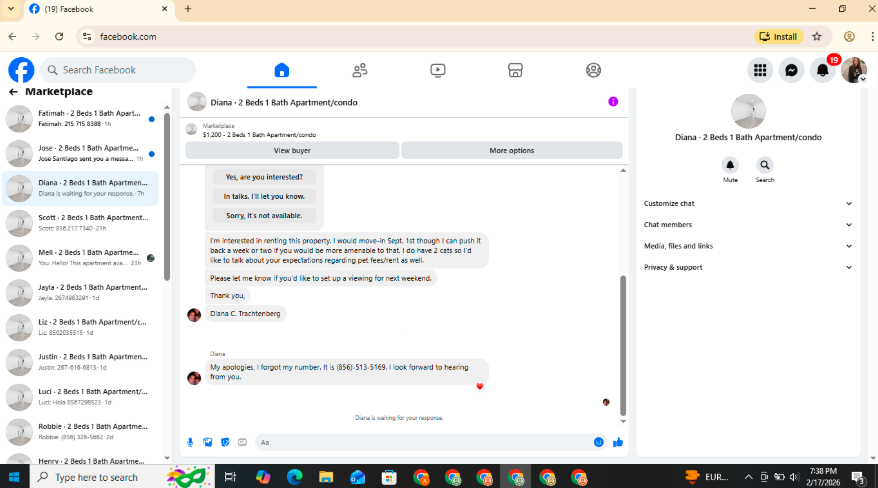Image resolution: width=878 pixels, height=488 pixels.
Task: Open Jose's conversation
Action: [81, 153]
